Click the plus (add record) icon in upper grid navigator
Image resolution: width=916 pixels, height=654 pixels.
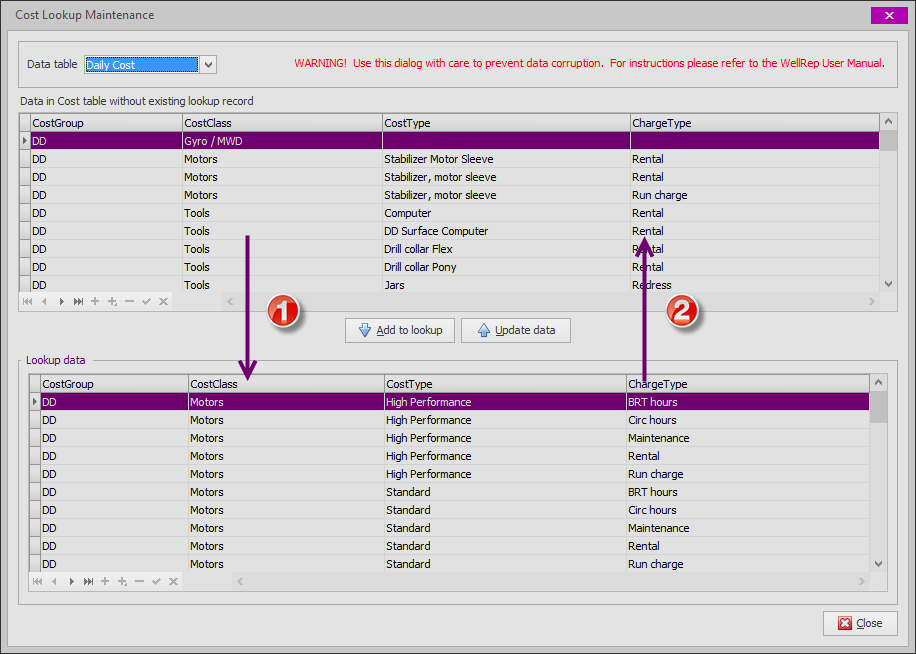pyautogui.click(x=95, y=301)
